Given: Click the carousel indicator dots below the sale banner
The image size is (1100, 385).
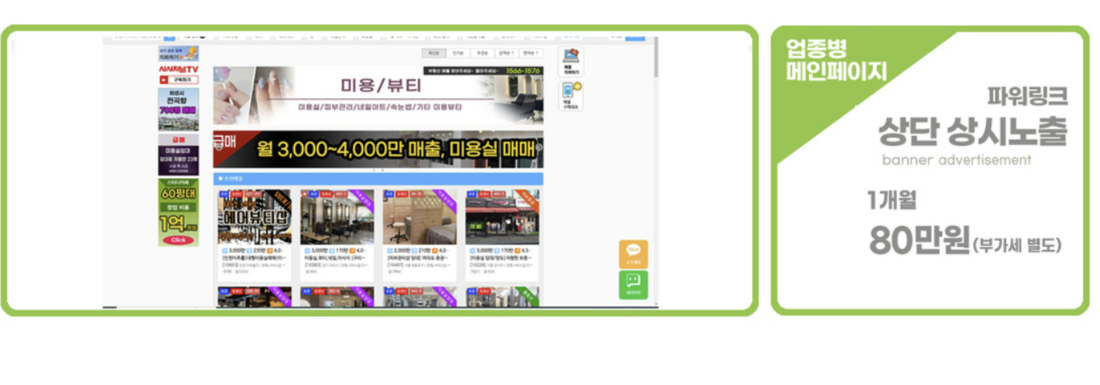Looking at the screenshot, I should pyautogui.click(x=378, y=170).
